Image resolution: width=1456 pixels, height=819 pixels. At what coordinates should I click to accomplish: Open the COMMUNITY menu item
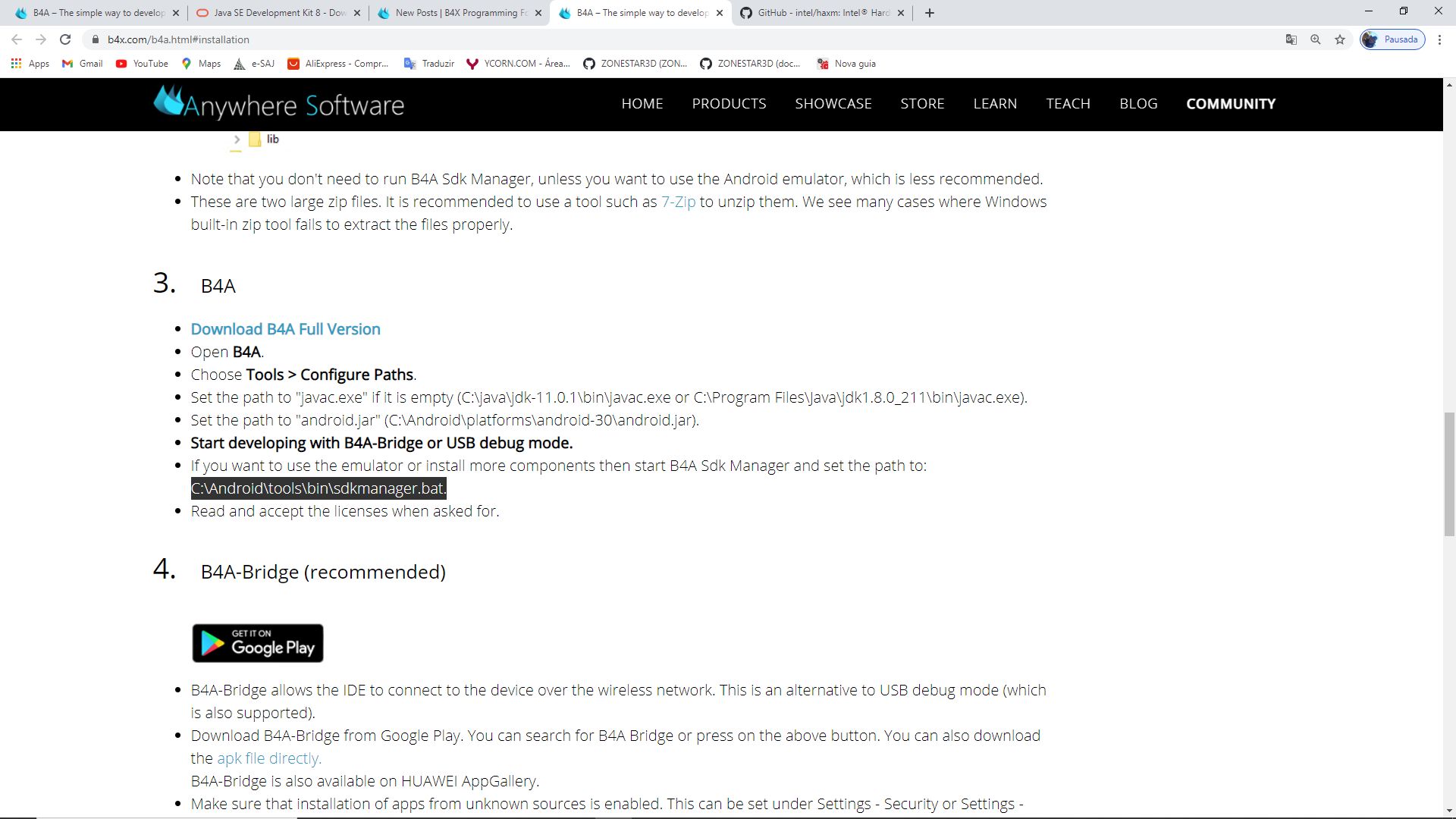tap(1231, 104)
